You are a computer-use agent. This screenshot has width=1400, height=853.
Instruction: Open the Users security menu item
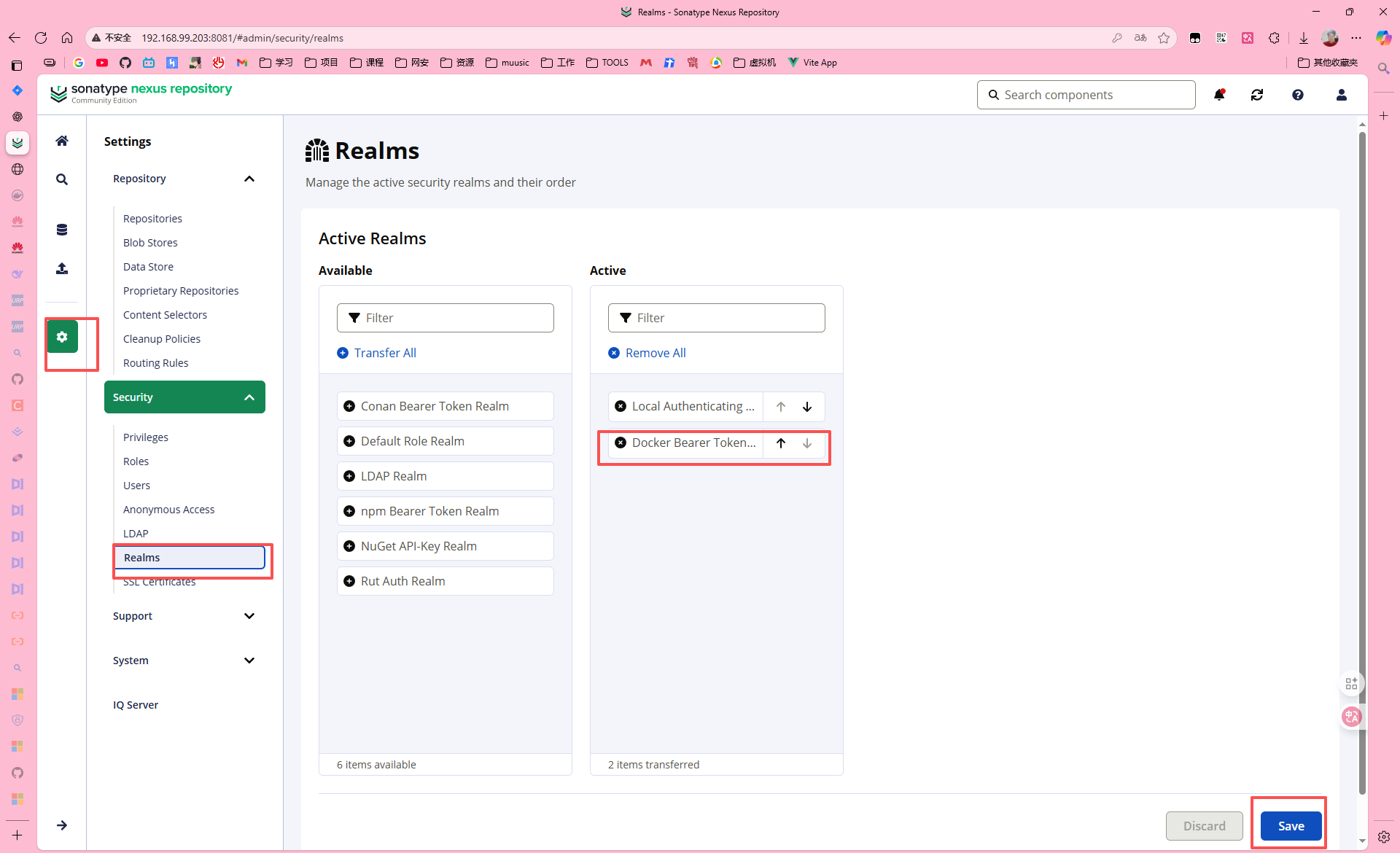pos(136,486)
